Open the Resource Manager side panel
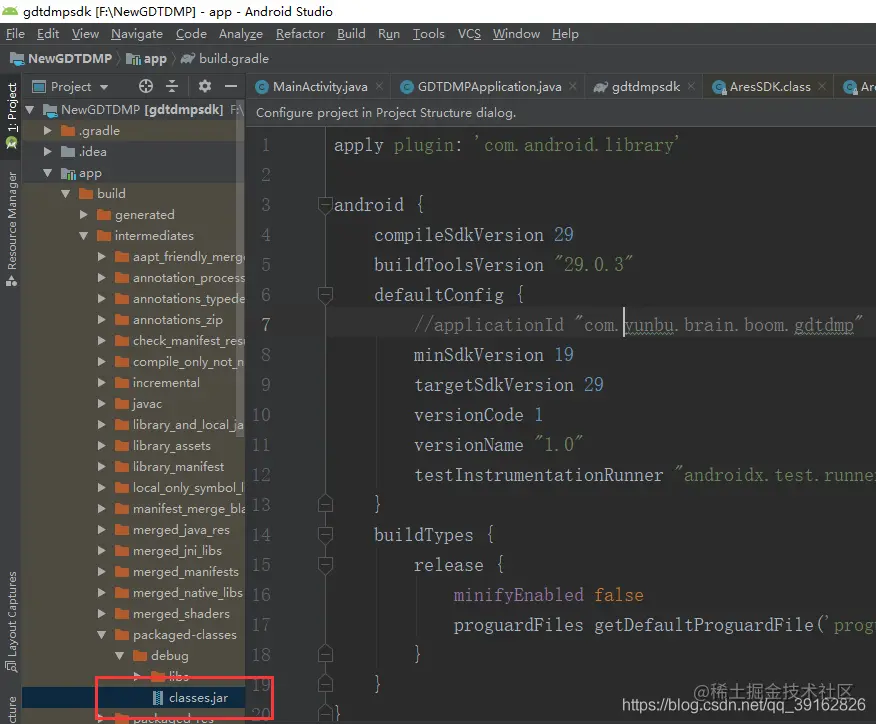 click(x=11, y=228)
